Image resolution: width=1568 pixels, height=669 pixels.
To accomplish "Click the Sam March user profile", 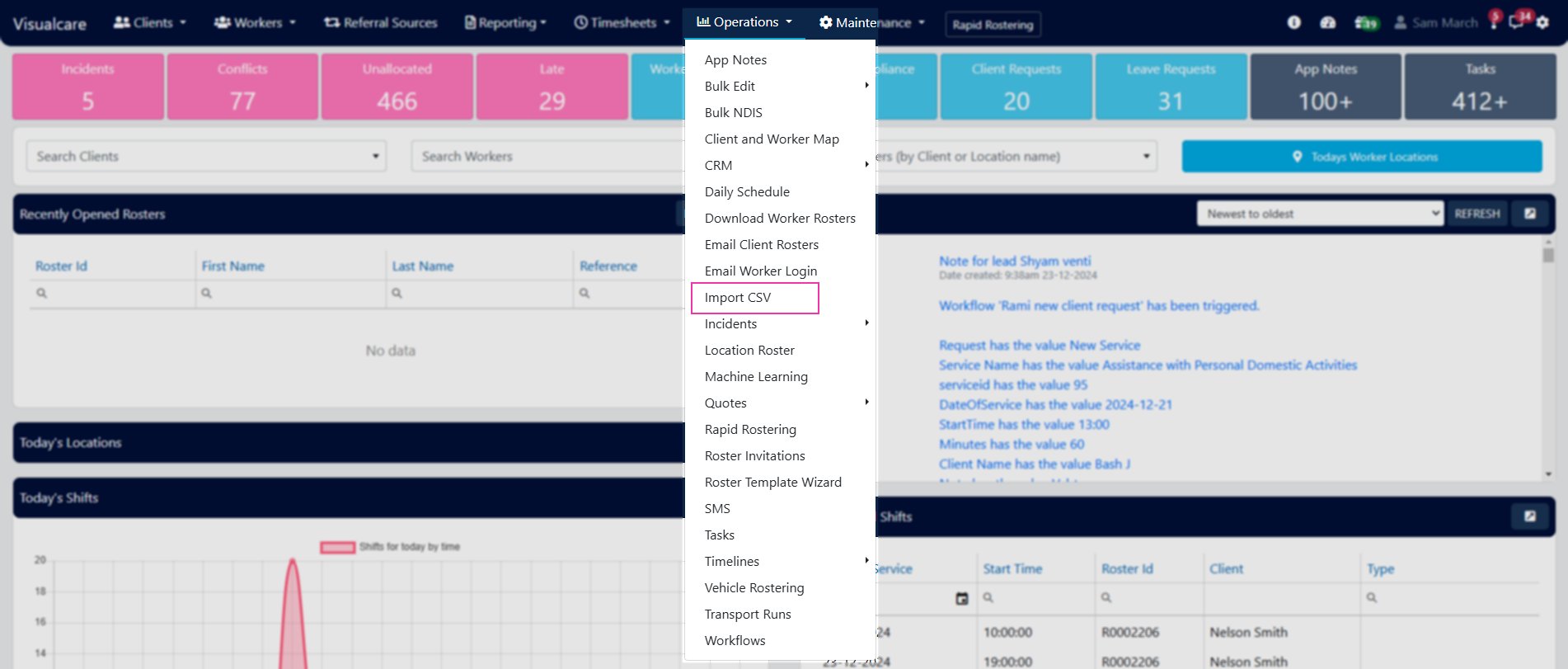I will coord(1436,22).
